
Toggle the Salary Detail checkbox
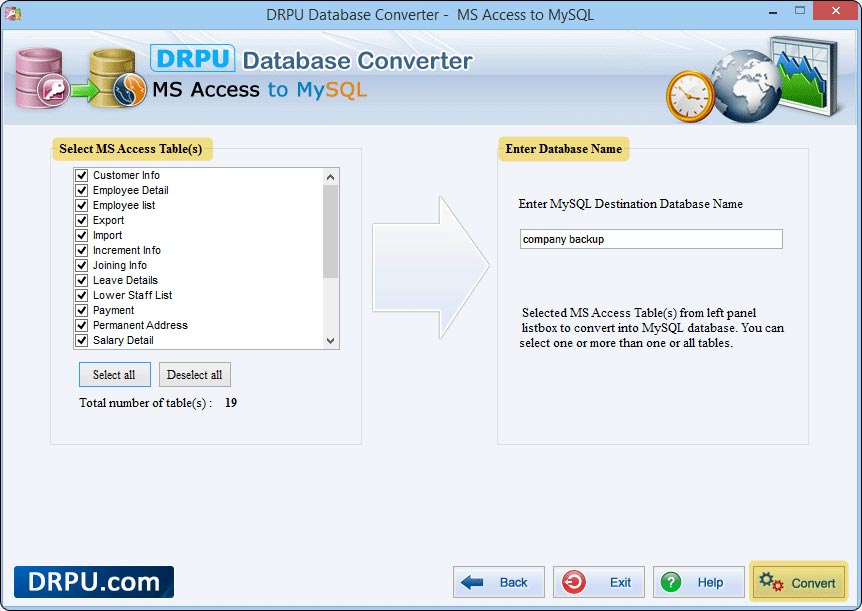(82, 340)
